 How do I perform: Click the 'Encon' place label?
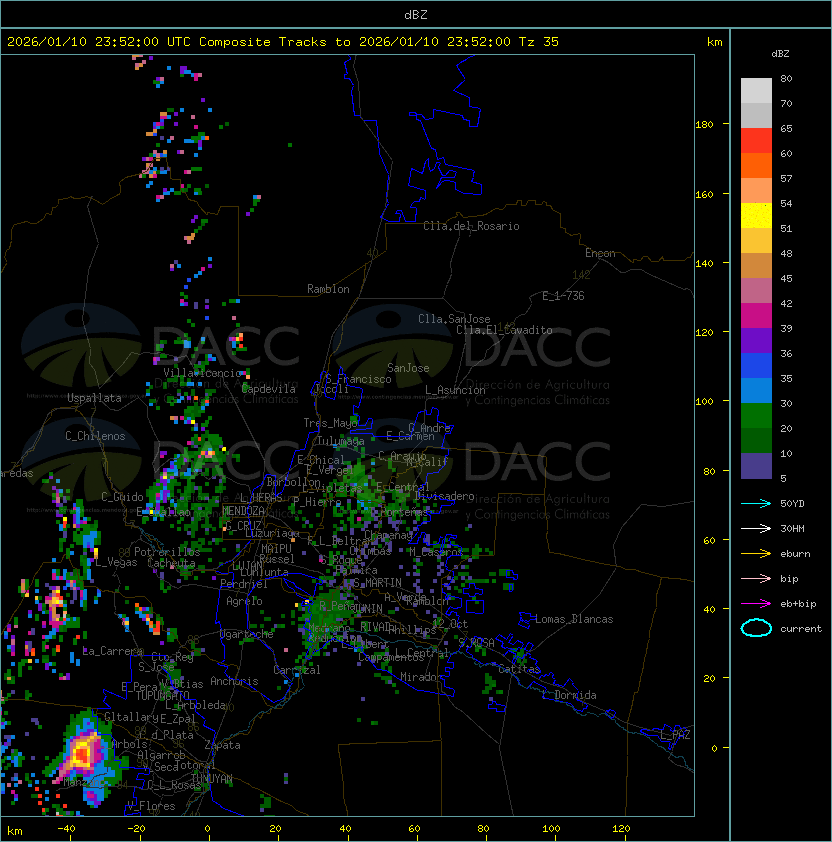tap(600, 253)
